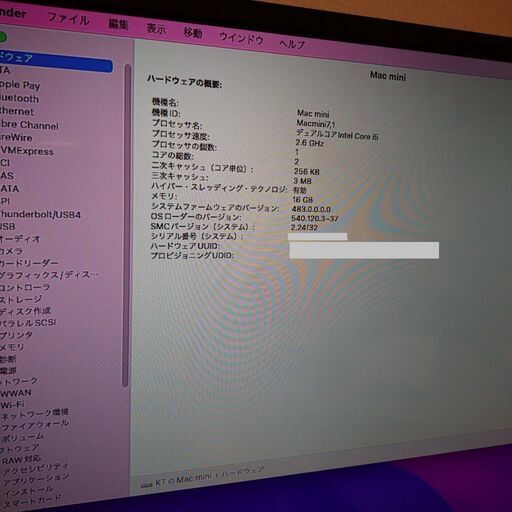Select WWAN in the sidebar
Screen dimensions: 512x512
pos(16,393)
